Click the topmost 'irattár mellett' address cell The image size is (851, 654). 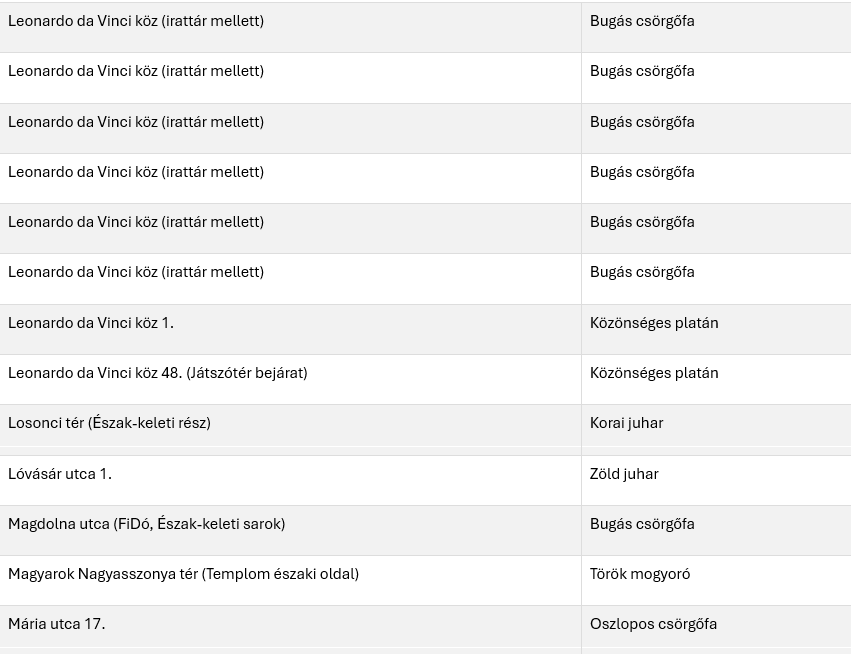pos(136,21)
